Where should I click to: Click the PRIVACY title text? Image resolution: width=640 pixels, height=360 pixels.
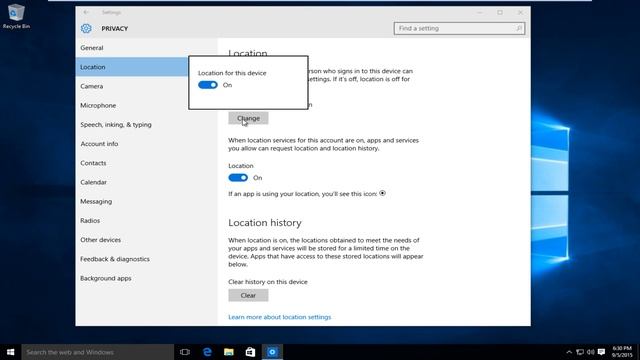[x=115, y=29]
